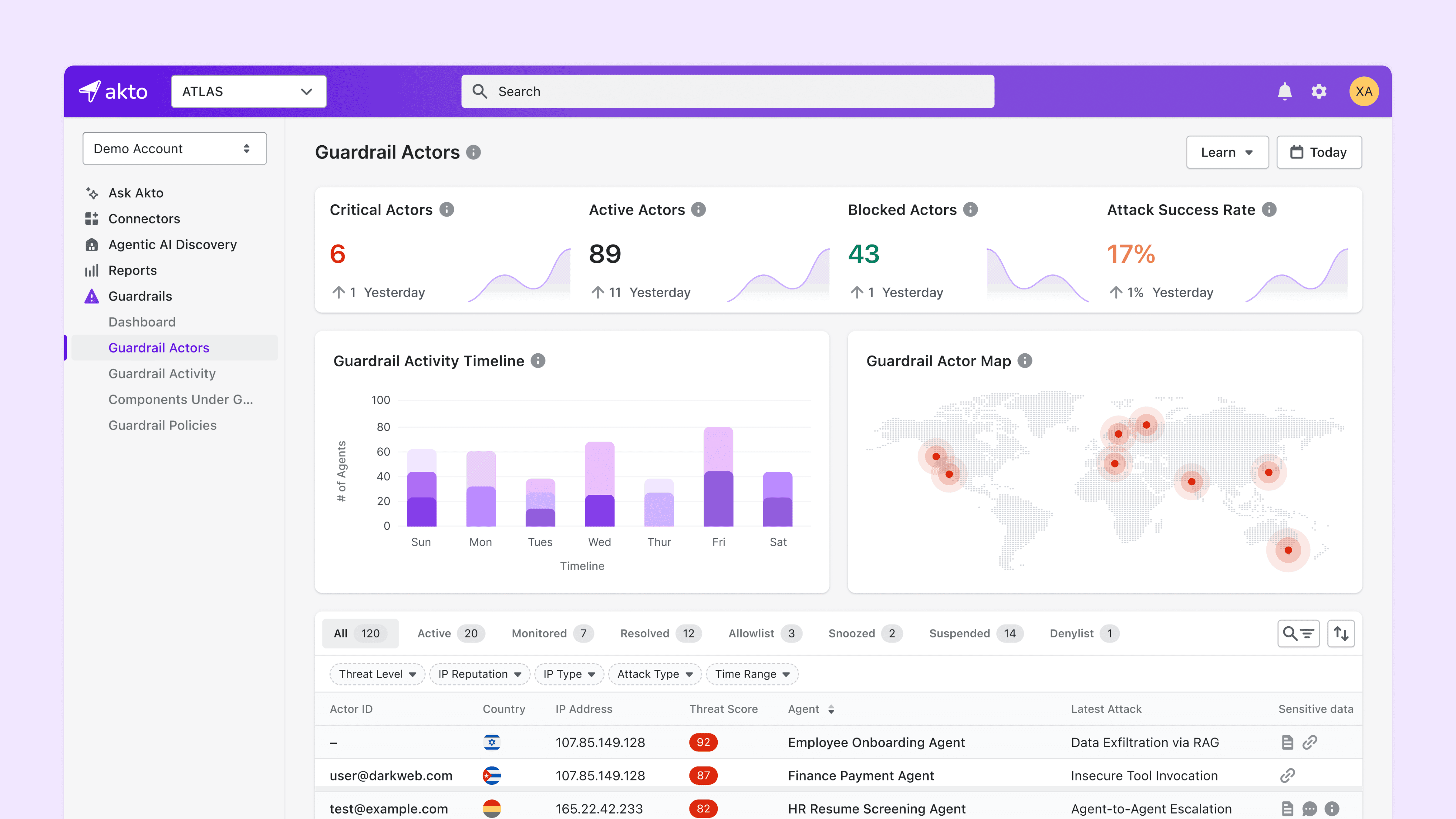
Task: Select the Guardrail Activity sidebar item
Action: tap(162, 374)
